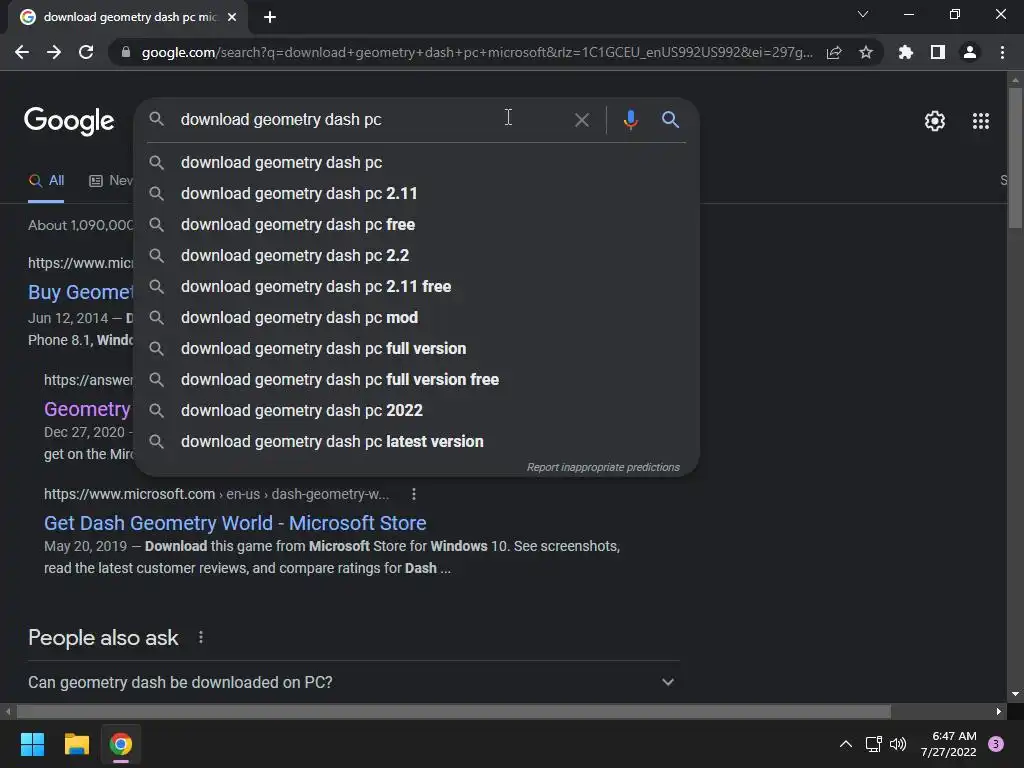1024x768 pixels.
Task: Select suggestion ending 'full version'
Action: pyautogui.click(x=417, y=349)
